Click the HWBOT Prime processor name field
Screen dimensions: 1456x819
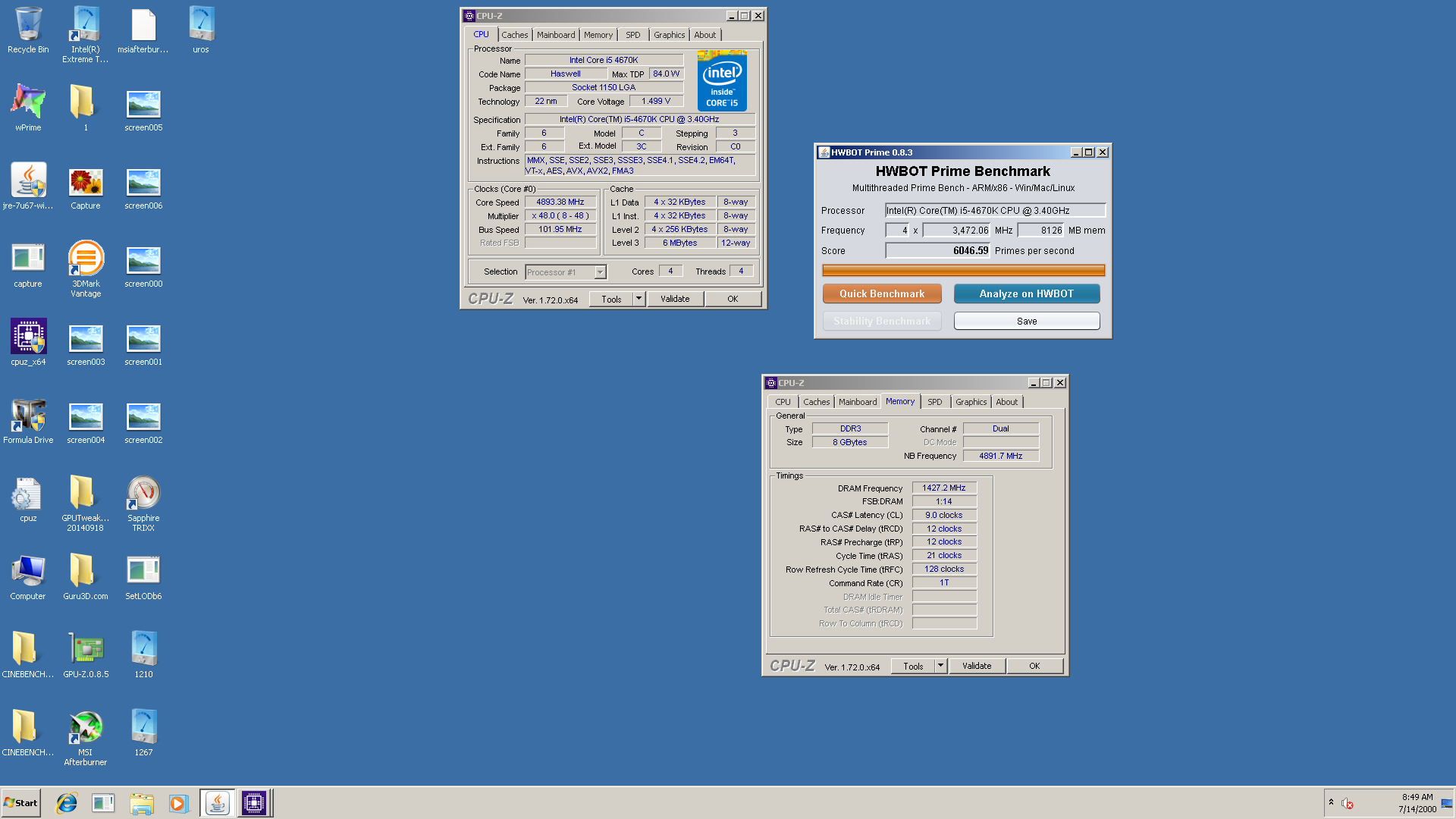[995, 210]
